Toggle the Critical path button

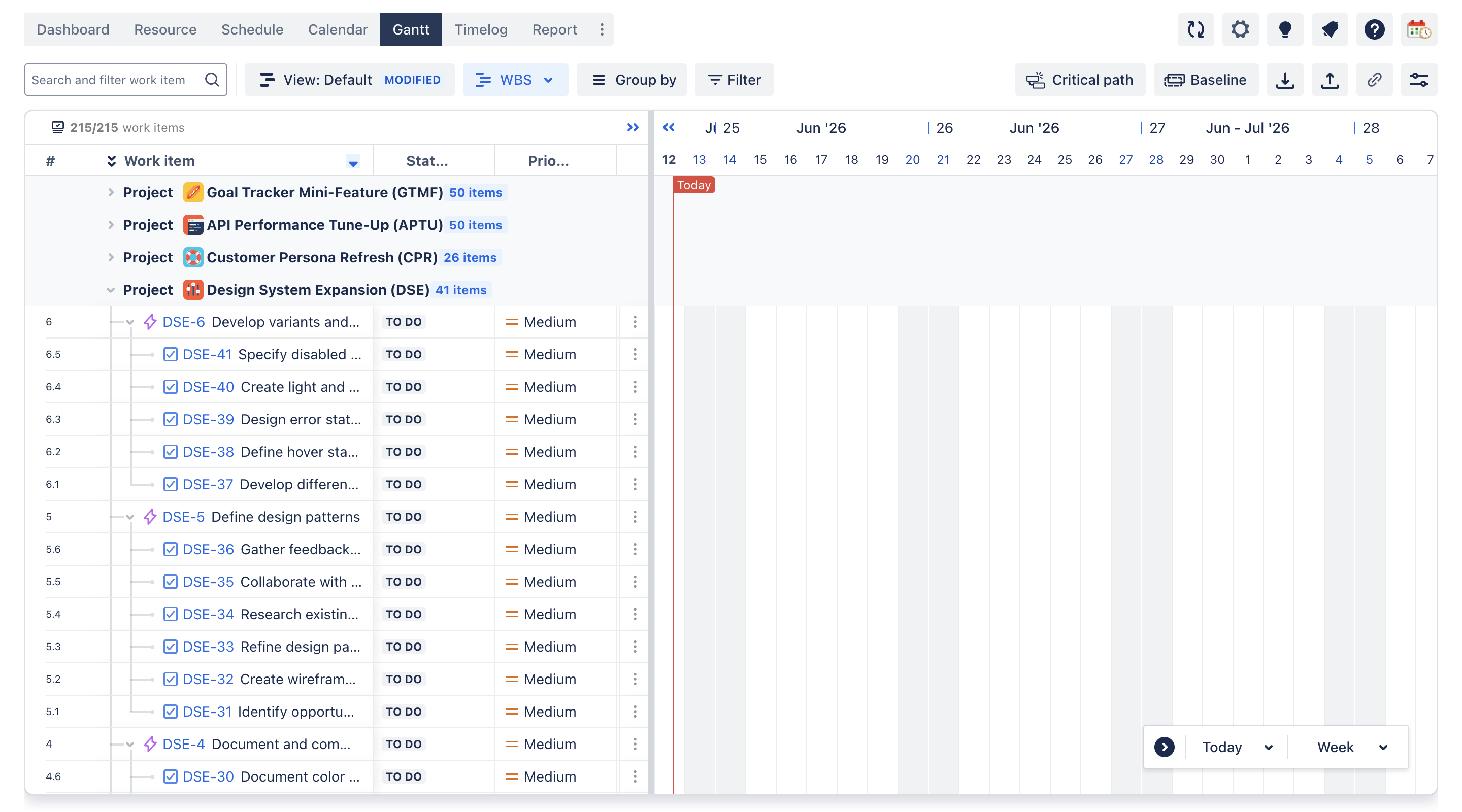(1080, 80)
